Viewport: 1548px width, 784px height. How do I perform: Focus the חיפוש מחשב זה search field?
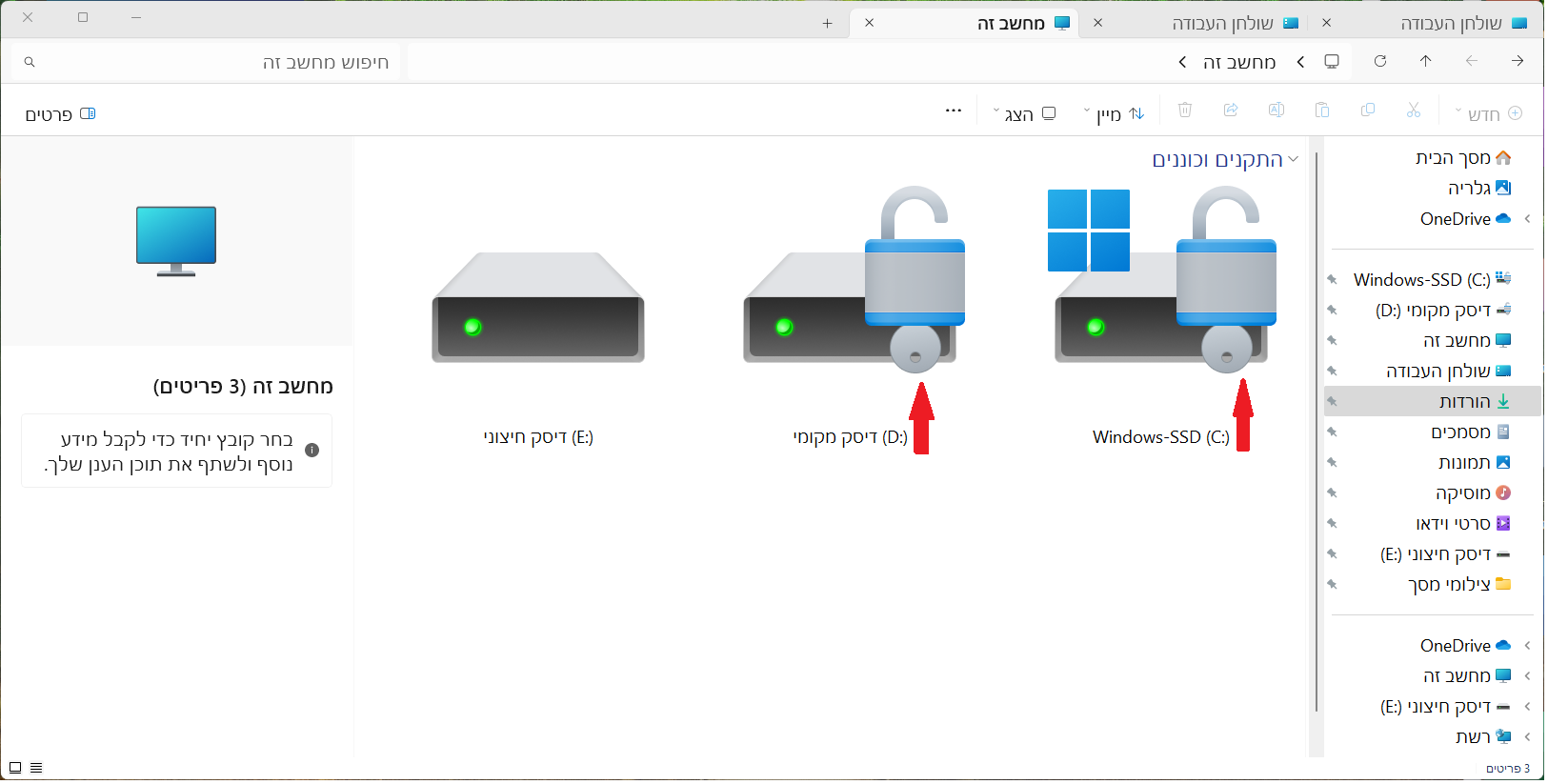point(206,62)
